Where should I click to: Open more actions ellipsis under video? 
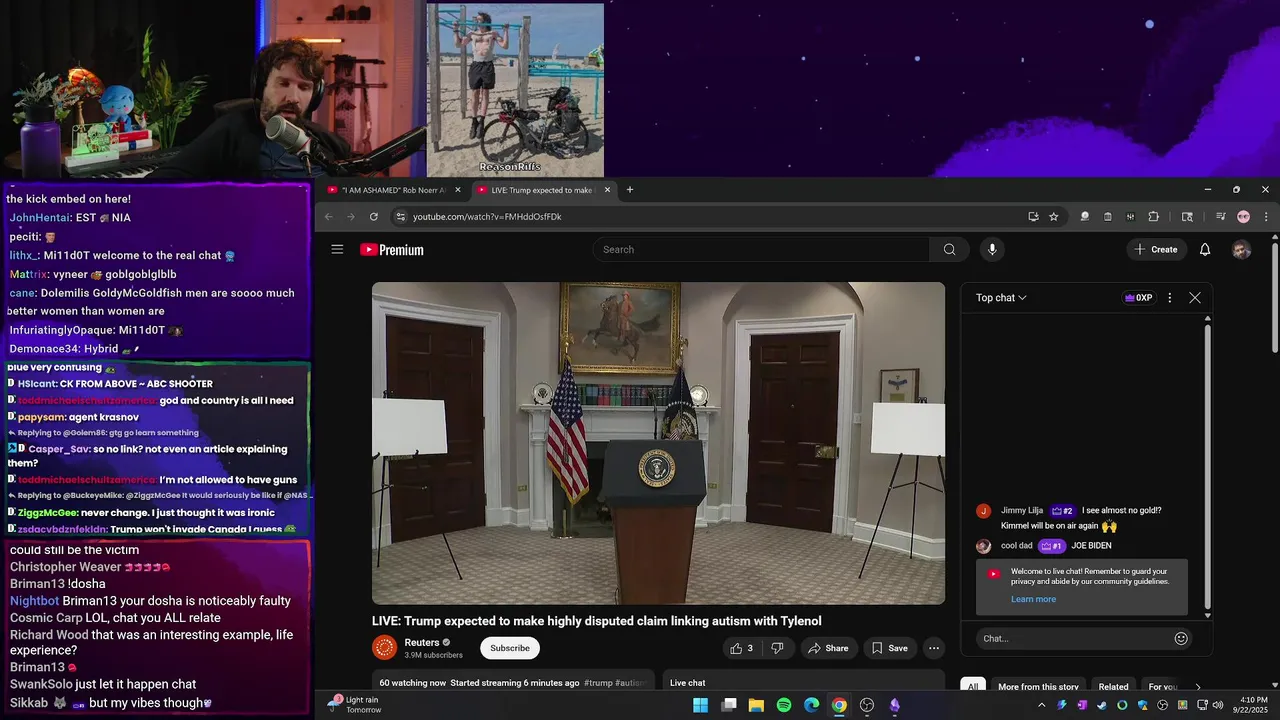[934, 648]
